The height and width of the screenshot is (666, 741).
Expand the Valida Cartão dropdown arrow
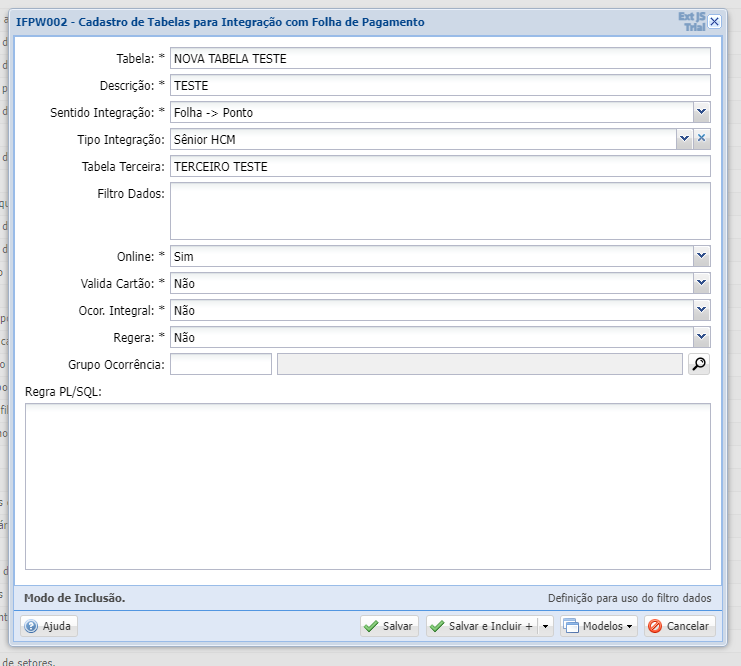pos(702,283)
